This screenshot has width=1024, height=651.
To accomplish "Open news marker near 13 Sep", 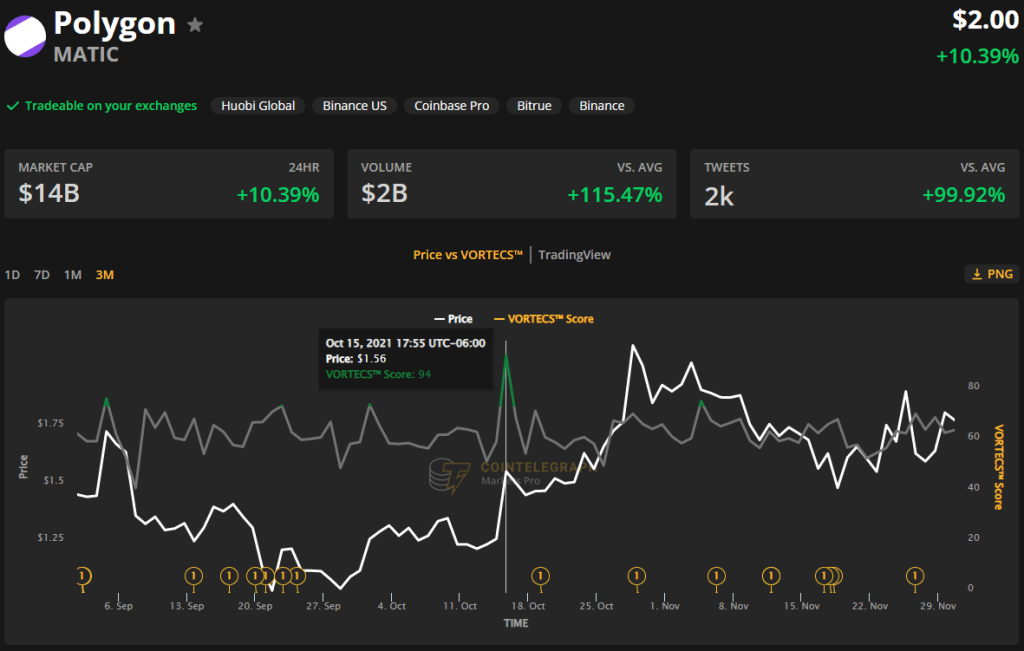I will click(193, 576).
